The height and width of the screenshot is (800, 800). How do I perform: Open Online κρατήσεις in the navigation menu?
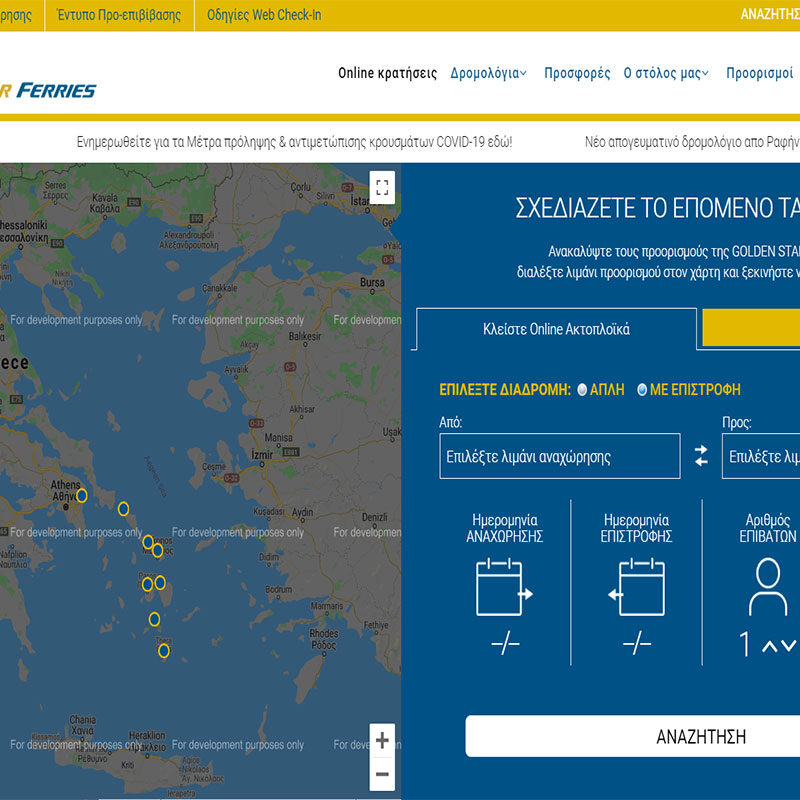point(387,73)
